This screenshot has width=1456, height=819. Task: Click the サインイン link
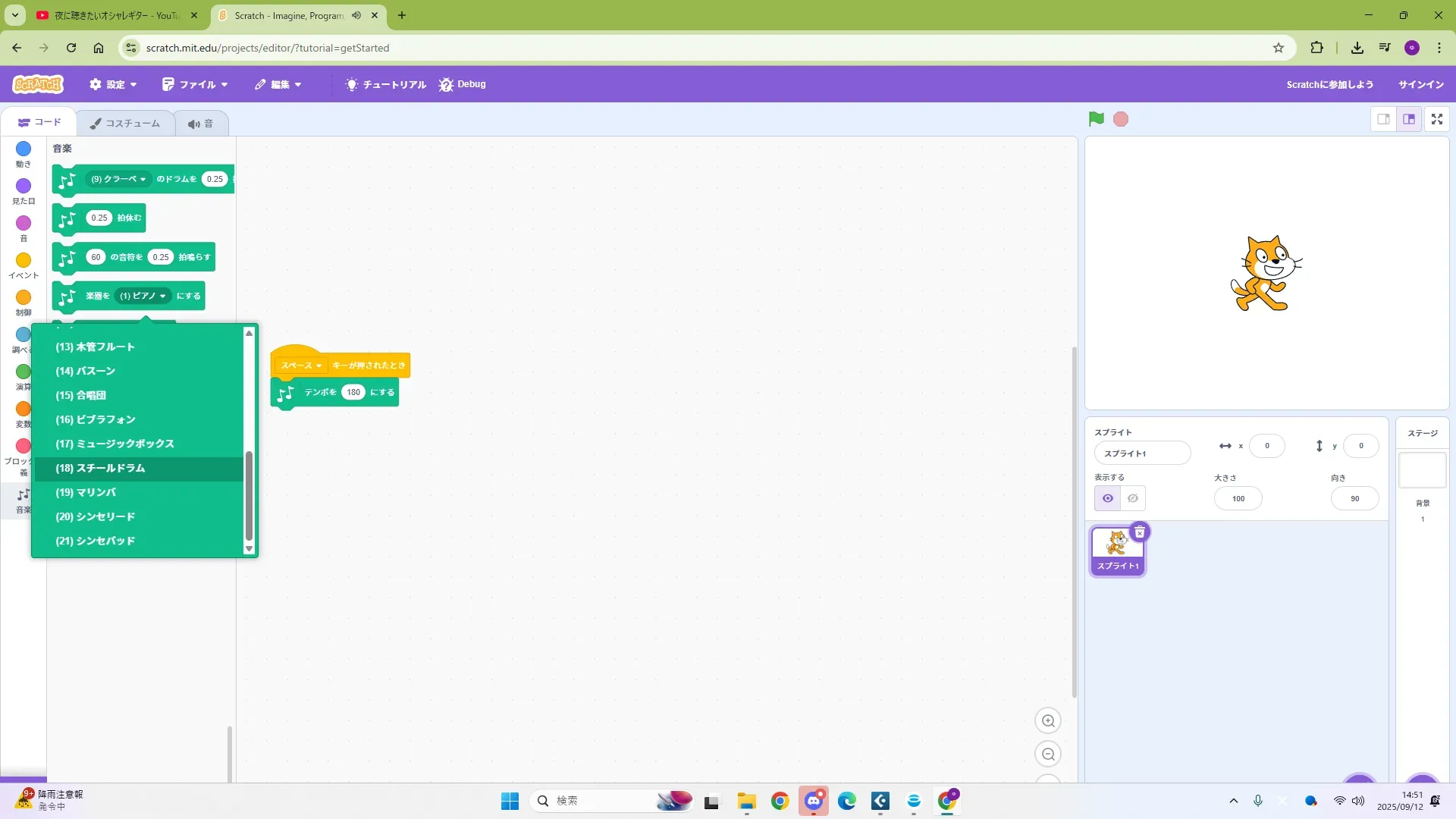tap(1420, 84)
